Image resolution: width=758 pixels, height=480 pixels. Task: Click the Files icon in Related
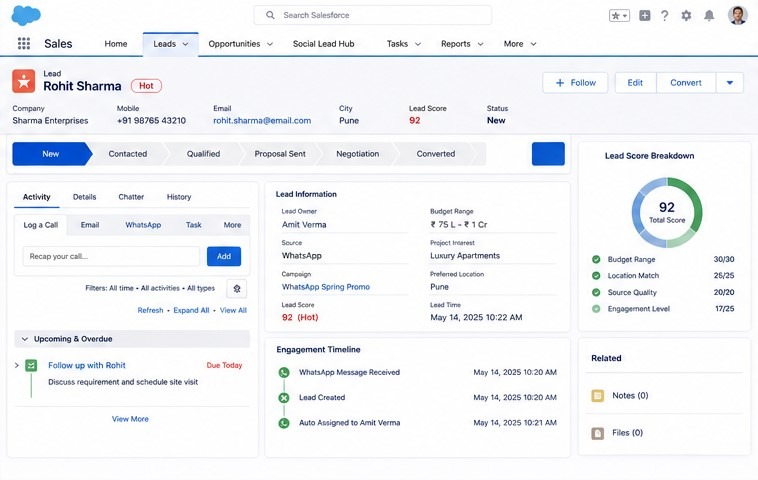click(x=598, y=433)
